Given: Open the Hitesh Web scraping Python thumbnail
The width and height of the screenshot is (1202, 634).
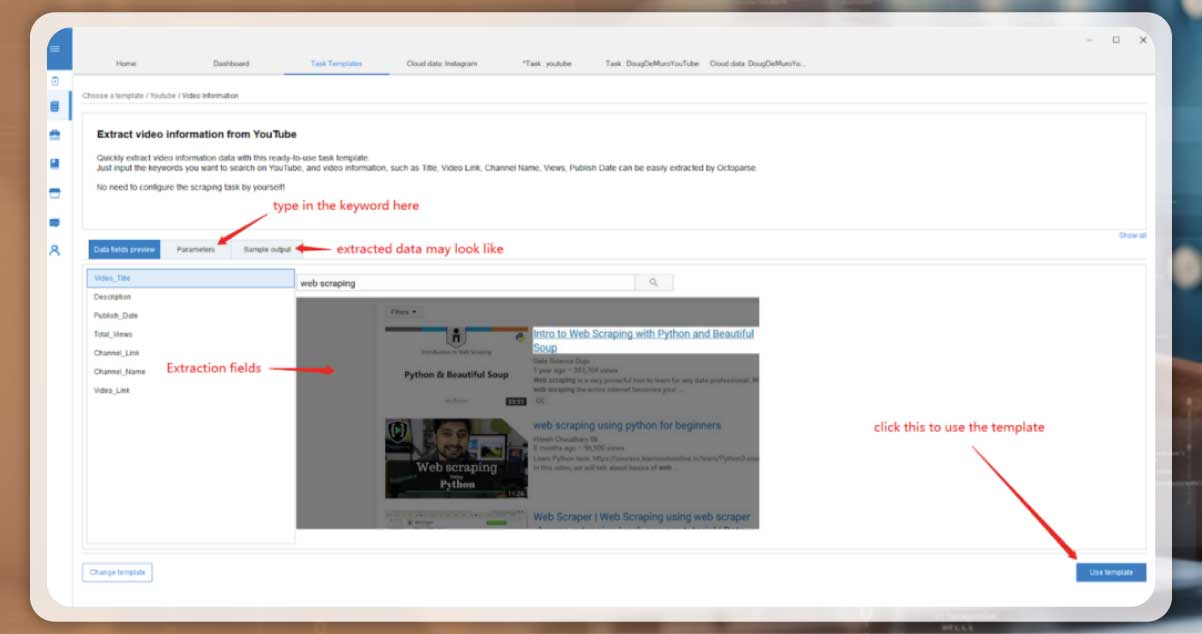Looking at the screenshot, I should pos(456,458).
